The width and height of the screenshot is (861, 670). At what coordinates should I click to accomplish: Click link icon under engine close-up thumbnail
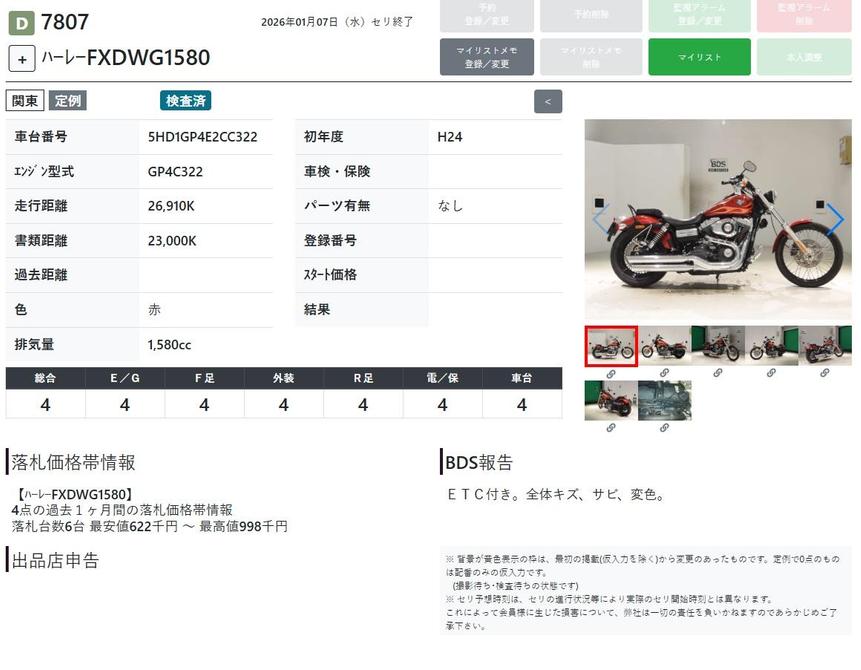(x=664, y=428)
